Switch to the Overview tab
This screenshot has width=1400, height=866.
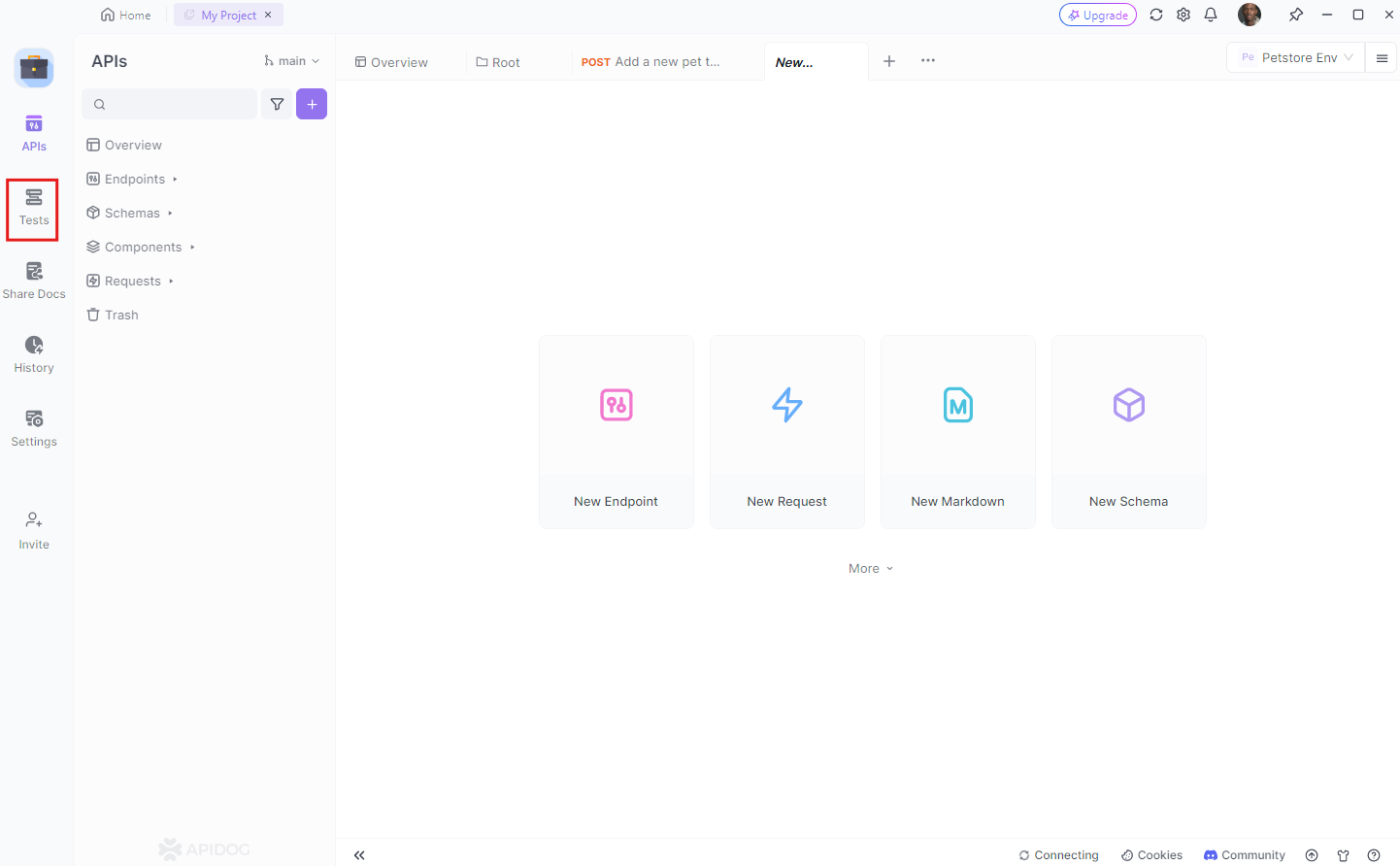click(391, 62)
